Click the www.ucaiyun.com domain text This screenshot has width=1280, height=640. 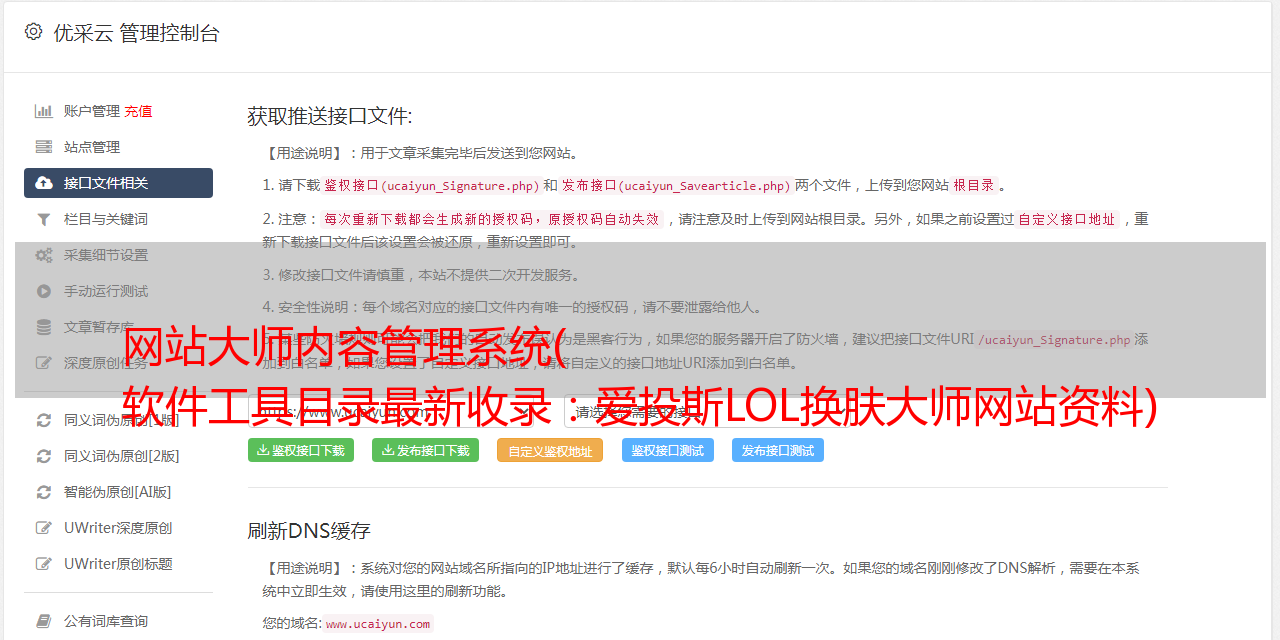(x=378, y=623)
